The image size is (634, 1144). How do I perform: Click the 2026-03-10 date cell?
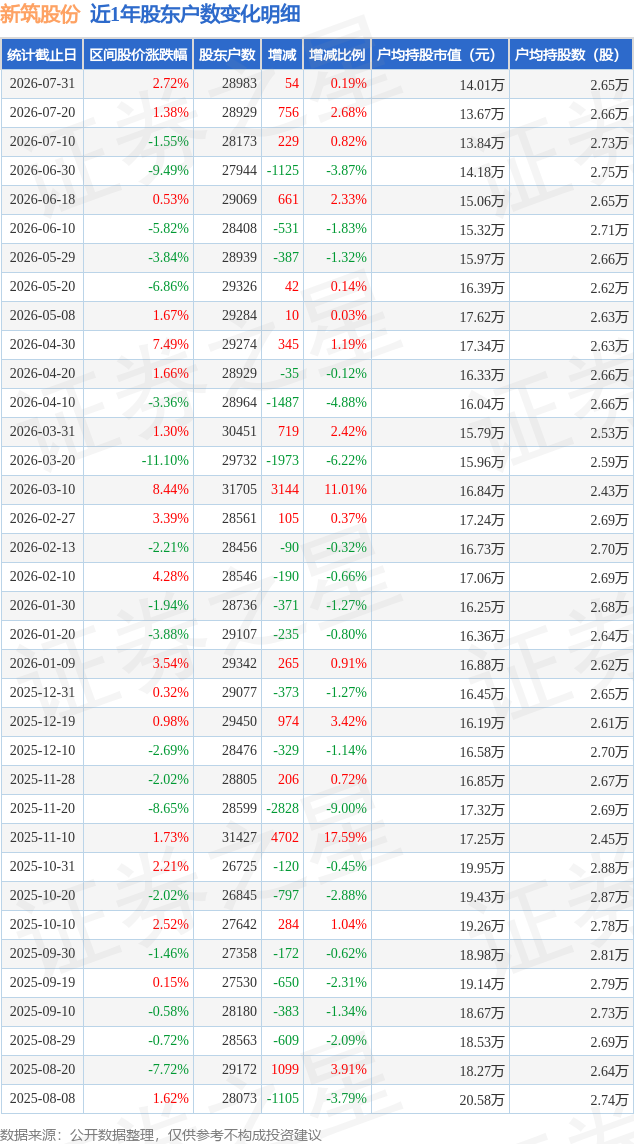42,490
